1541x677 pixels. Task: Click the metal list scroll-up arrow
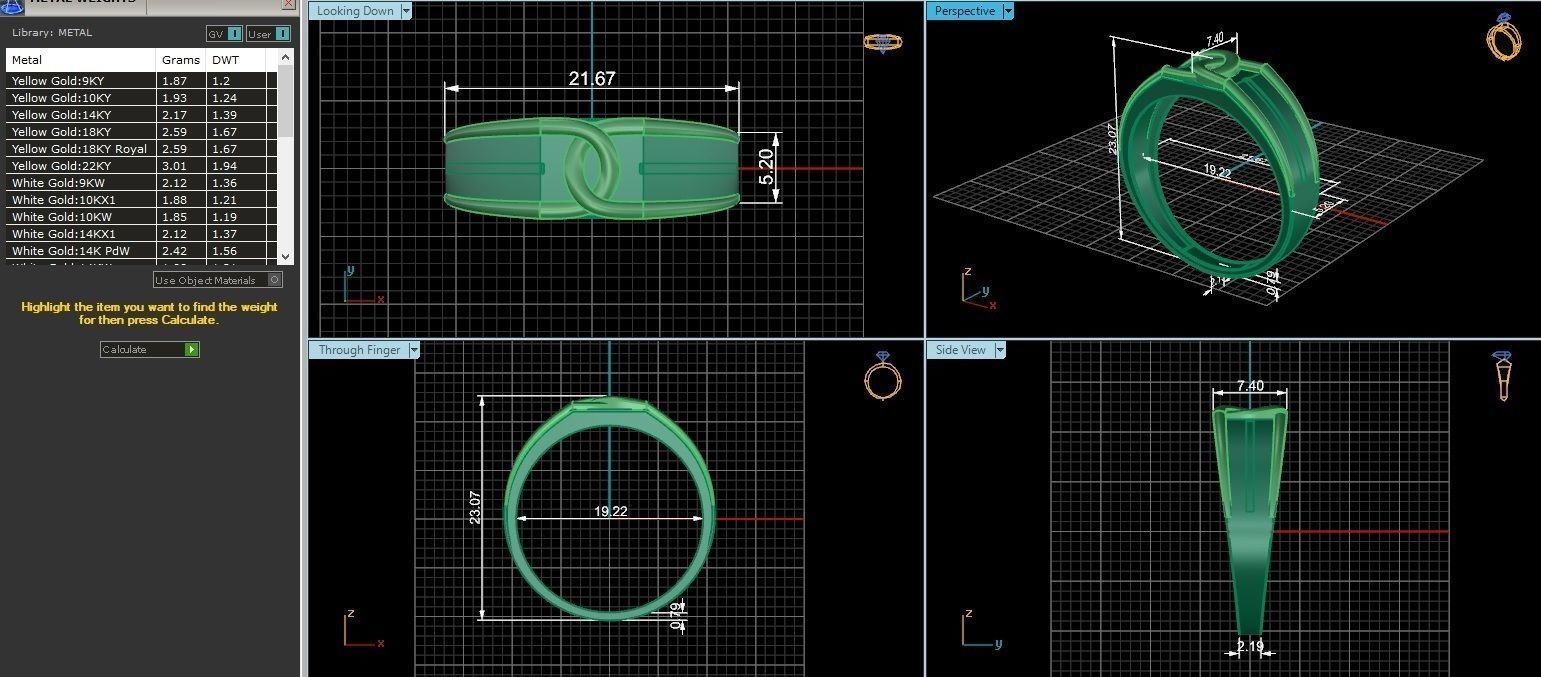click(286, 58)
